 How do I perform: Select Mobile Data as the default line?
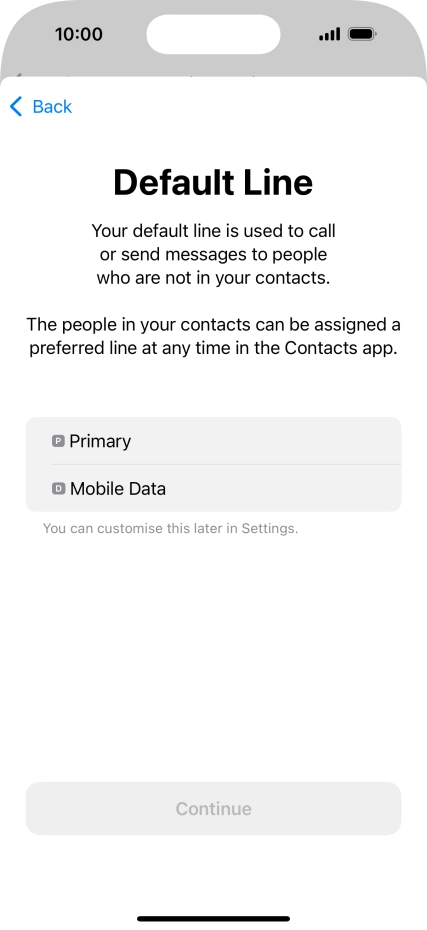pos(214,488)
